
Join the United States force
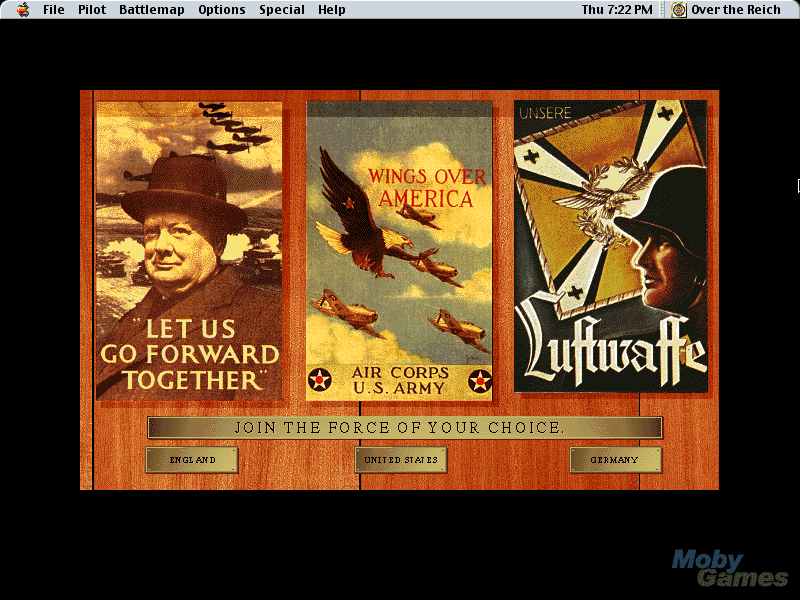(401, 460)
